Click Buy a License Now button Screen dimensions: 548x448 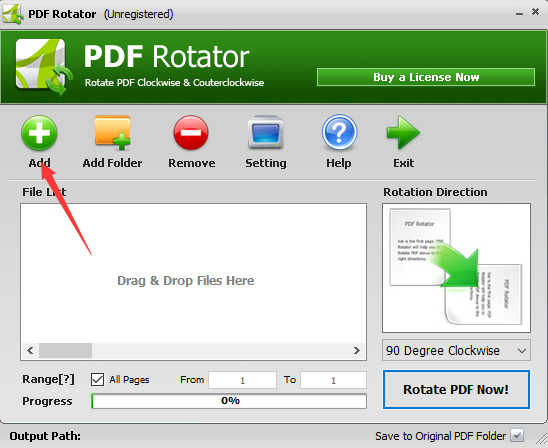pyautogui.click(x=426, y=77)
